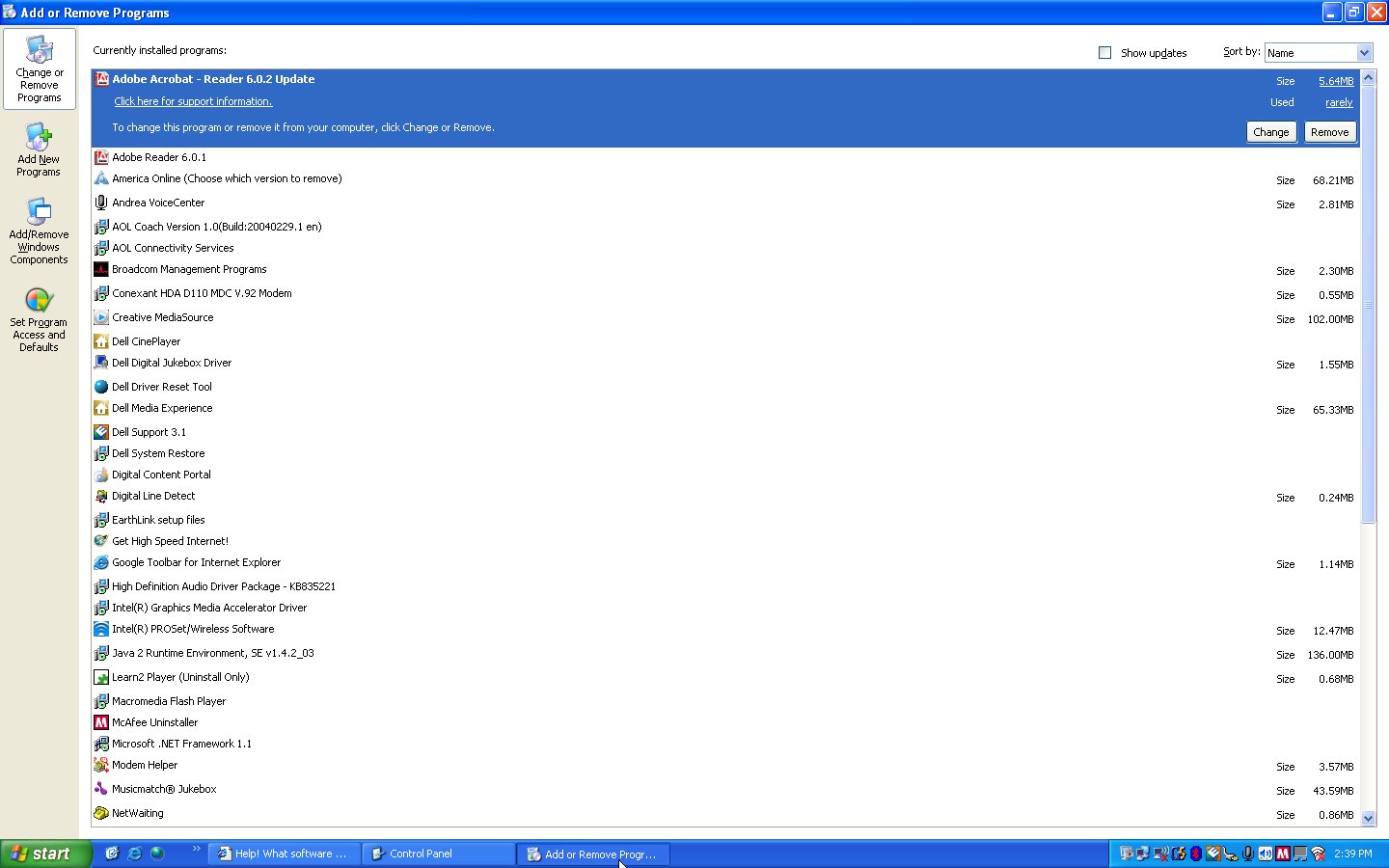
Task: Click the America Online triangle icon
Action: click(x=101, y=178)
